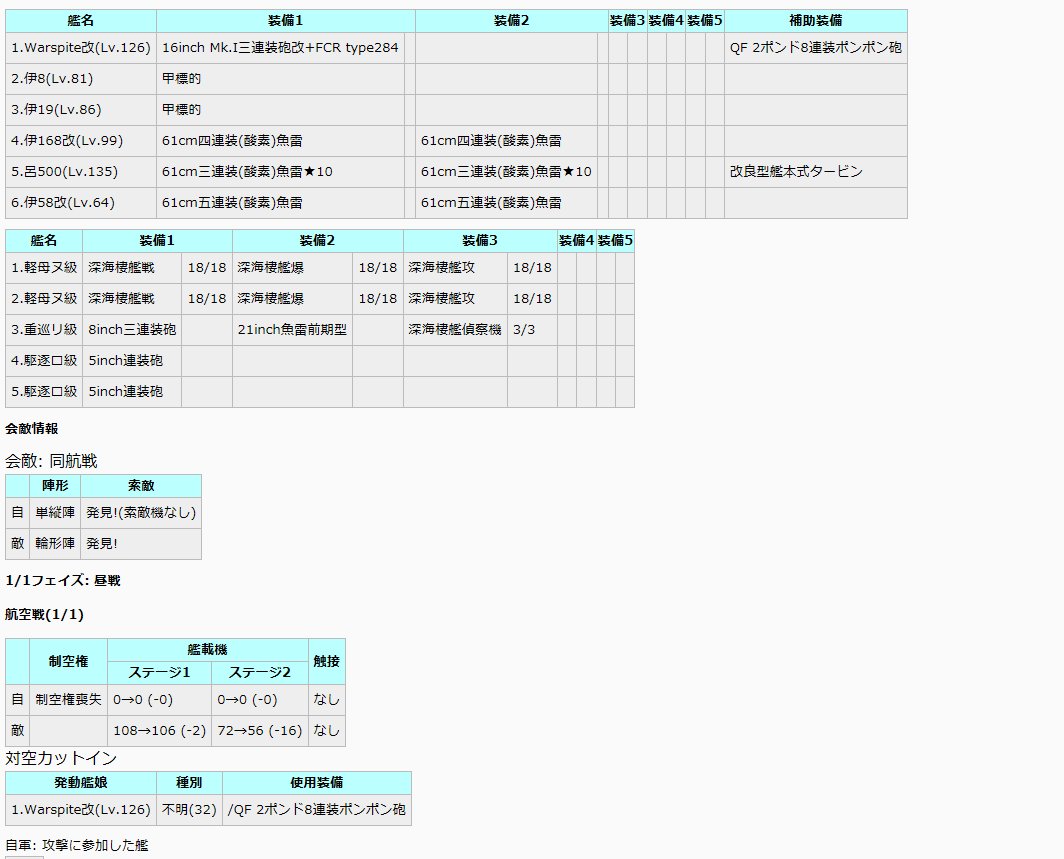The height and width of the screenshot is (859, 1064).
Task: Select enemy '3.重巡リ級'
Action: (x=44, y=330)
